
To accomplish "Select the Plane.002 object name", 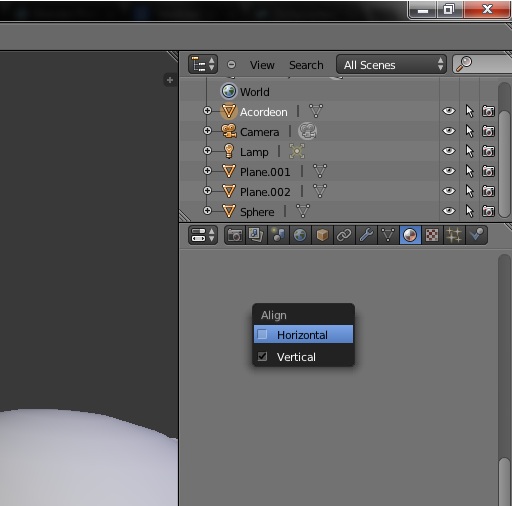I will pos(265,192).
